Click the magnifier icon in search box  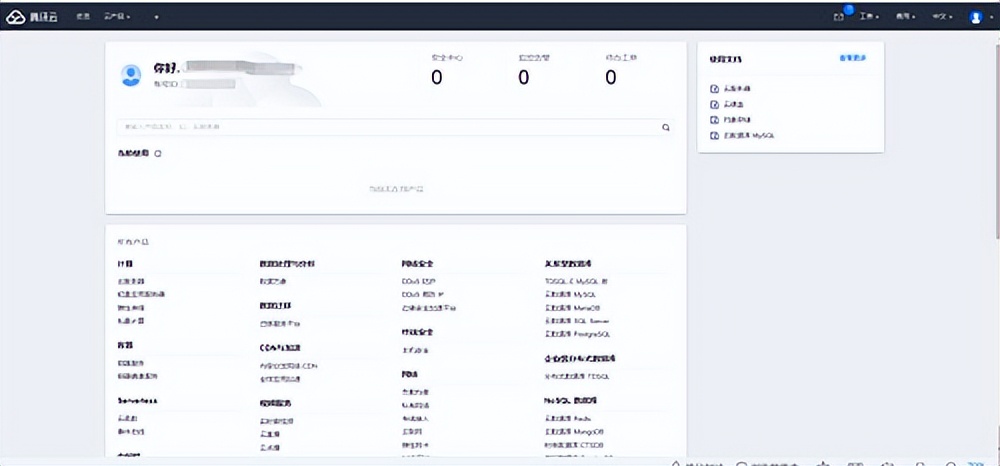pyautogui.click(x=666, y=127)
